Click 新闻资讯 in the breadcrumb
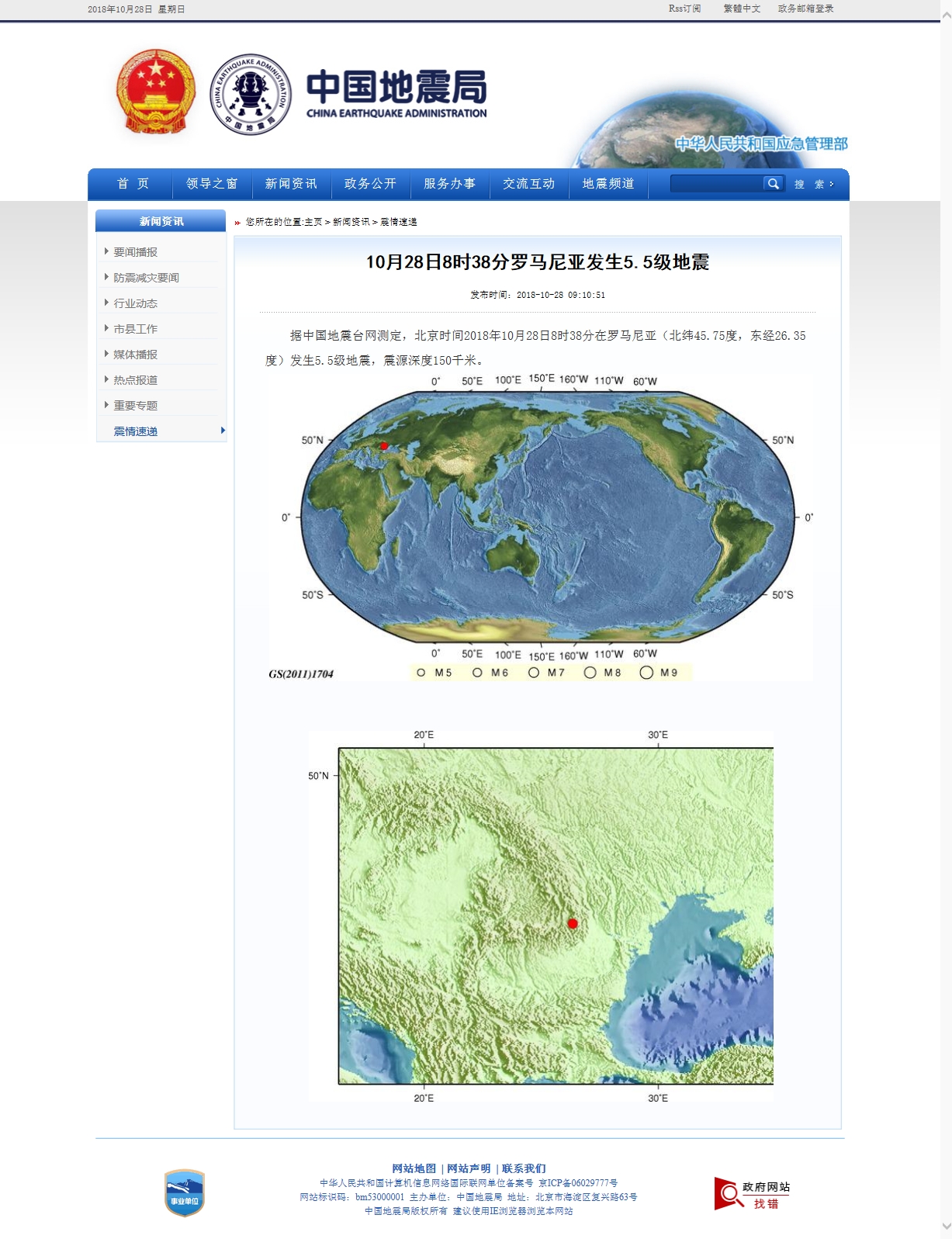Image resolution: width=952 pixels, height=1239 pixels. click(351, 222)
